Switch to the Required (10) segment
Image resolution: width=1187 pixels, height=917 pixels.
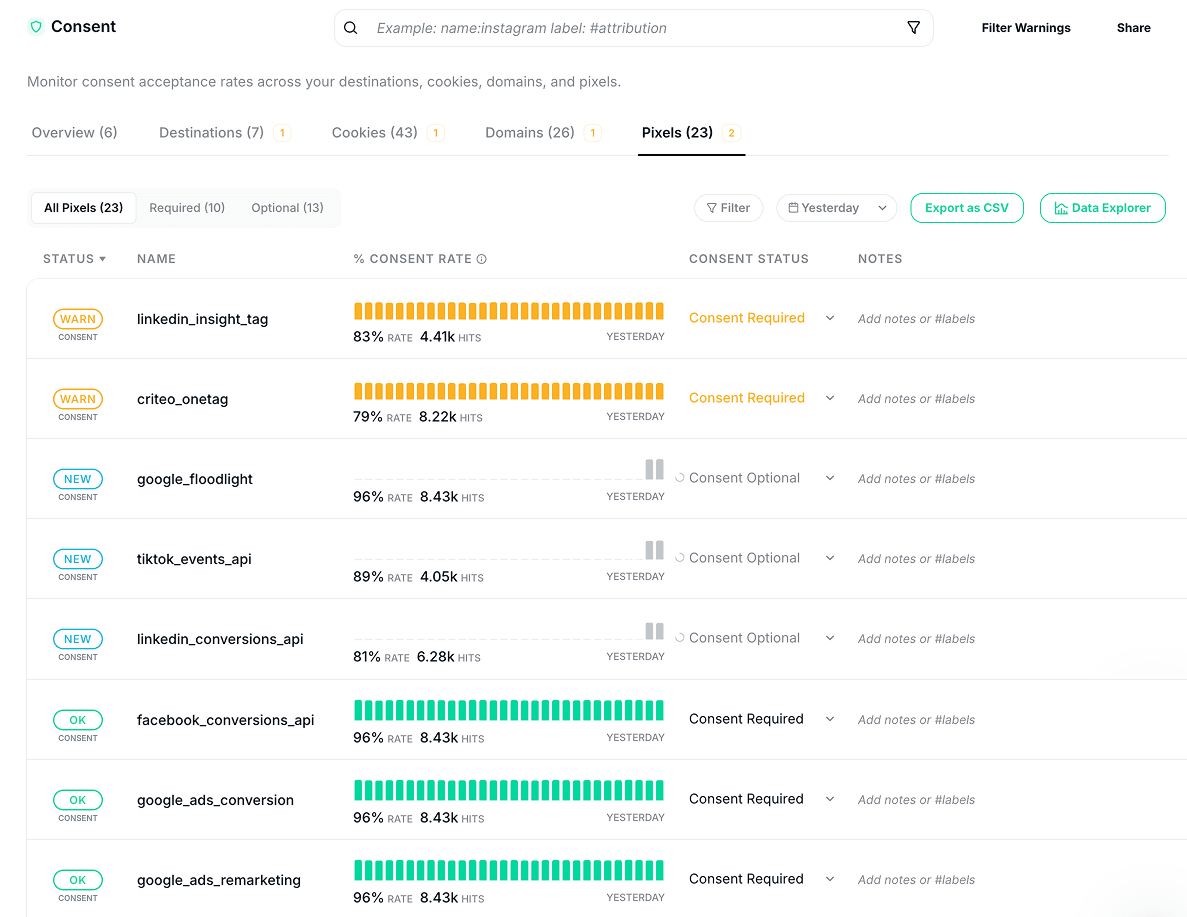[x=187, y=208]
